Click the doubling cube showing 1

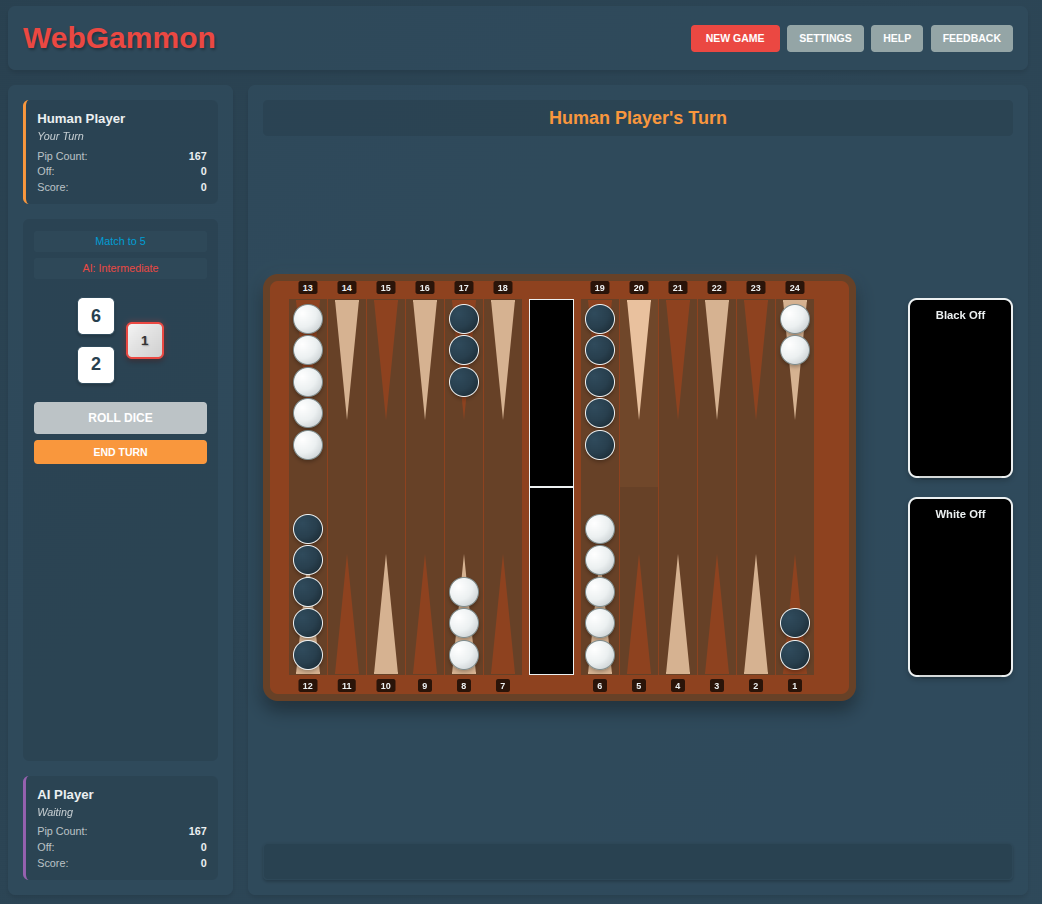(145, 341)
